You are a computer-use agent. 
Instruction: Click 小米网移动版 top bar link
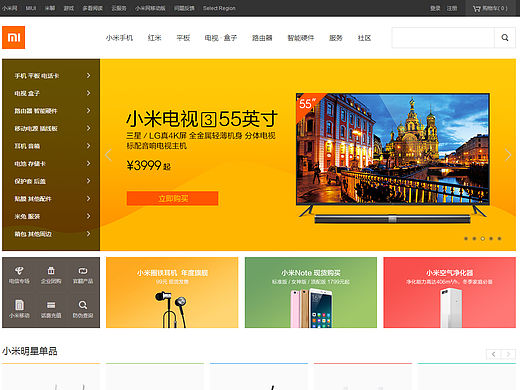150,8
